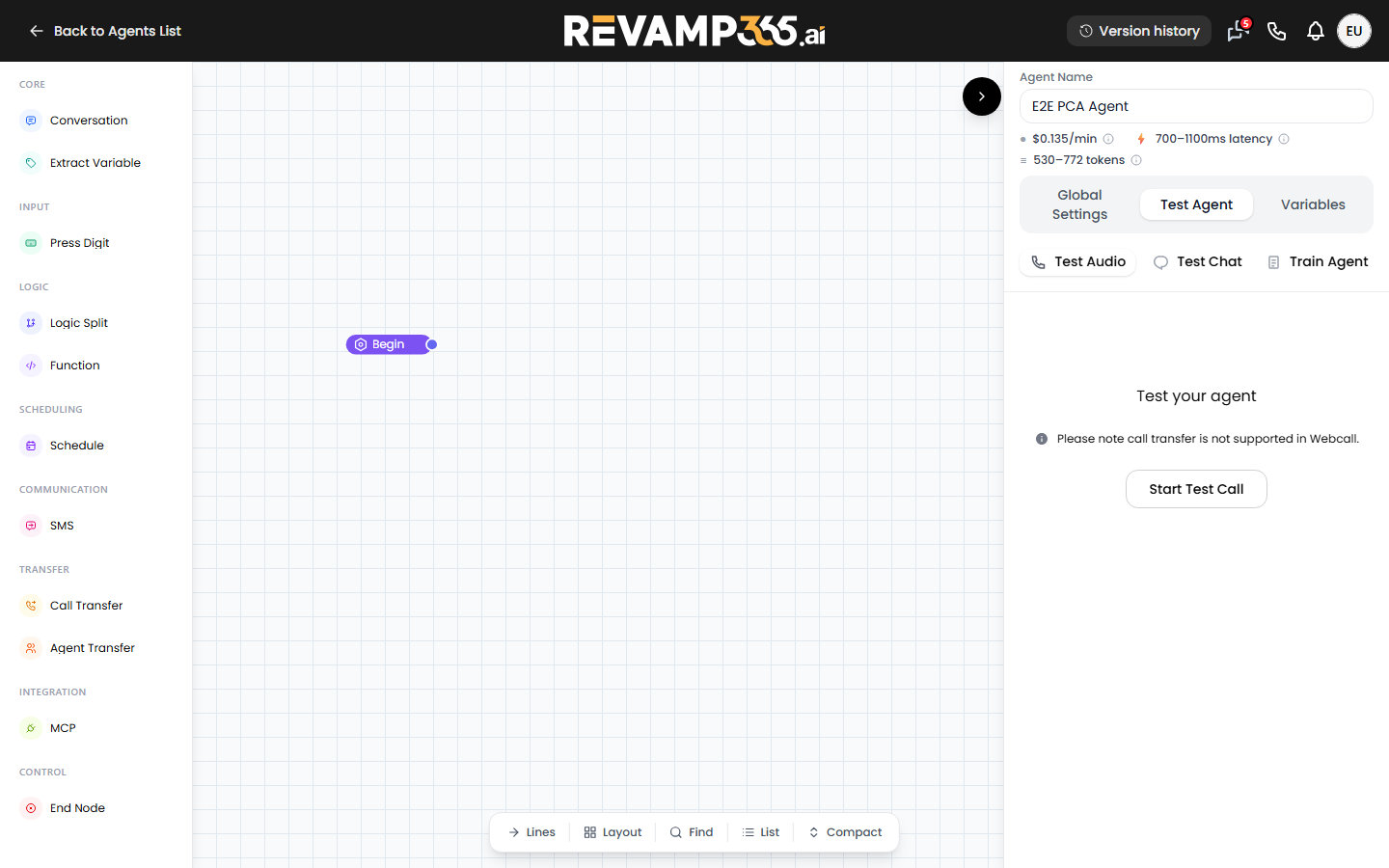Click the tokens info icon

[x=1136, y=160]
